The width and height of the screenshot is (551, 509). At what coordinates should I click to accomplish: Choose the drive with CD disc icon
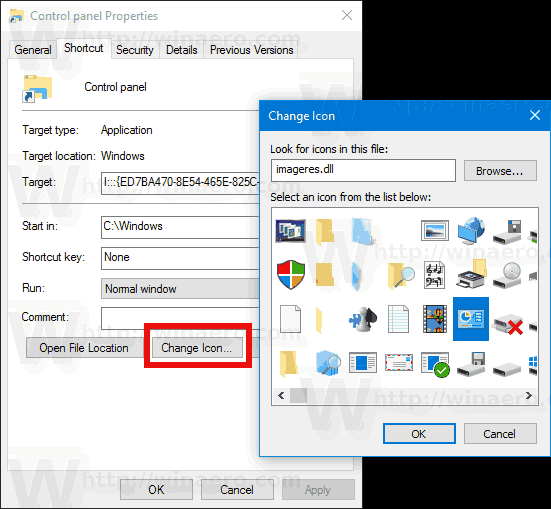[x=507, y=276]
